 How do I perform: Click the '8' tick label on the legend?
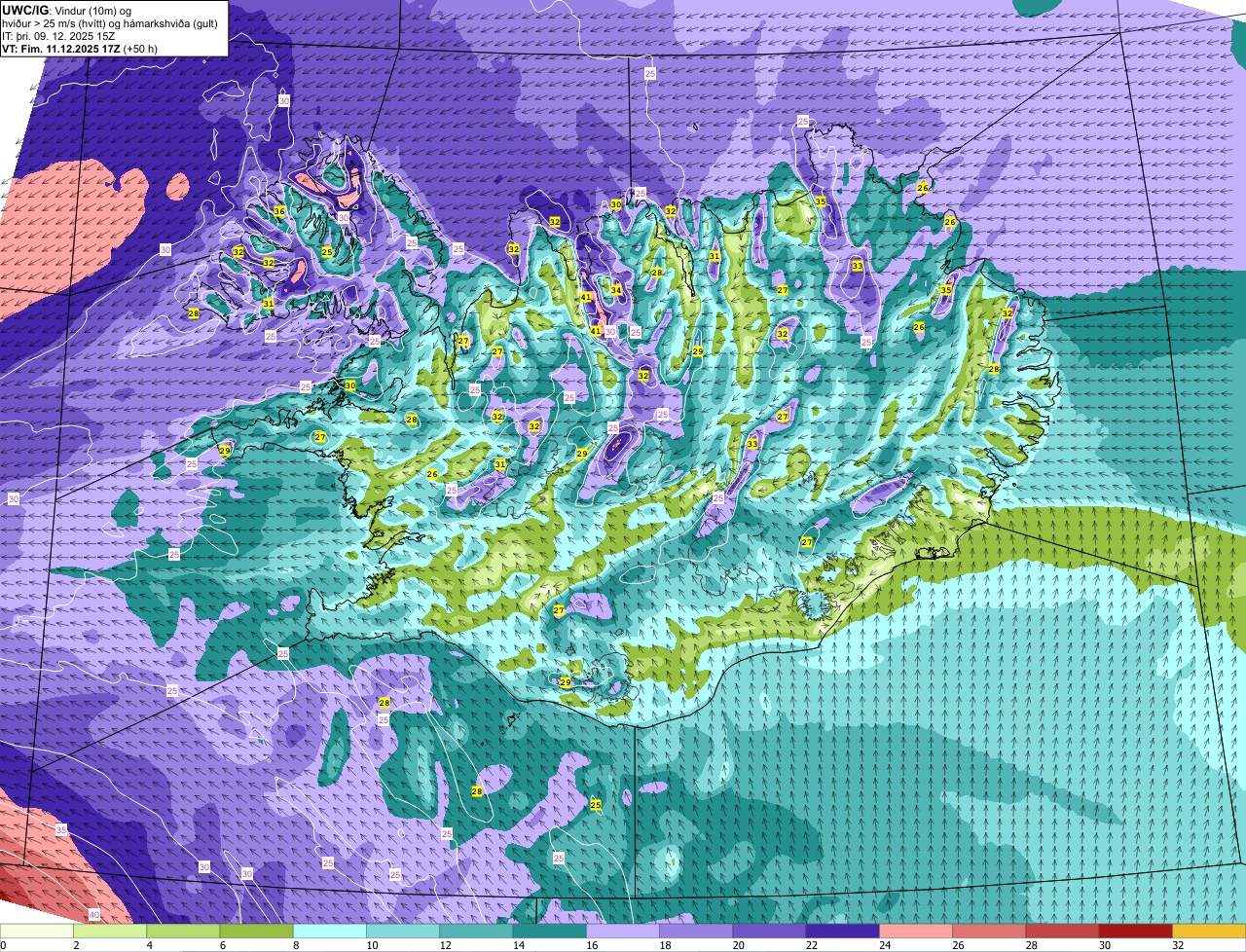(294, 945)
